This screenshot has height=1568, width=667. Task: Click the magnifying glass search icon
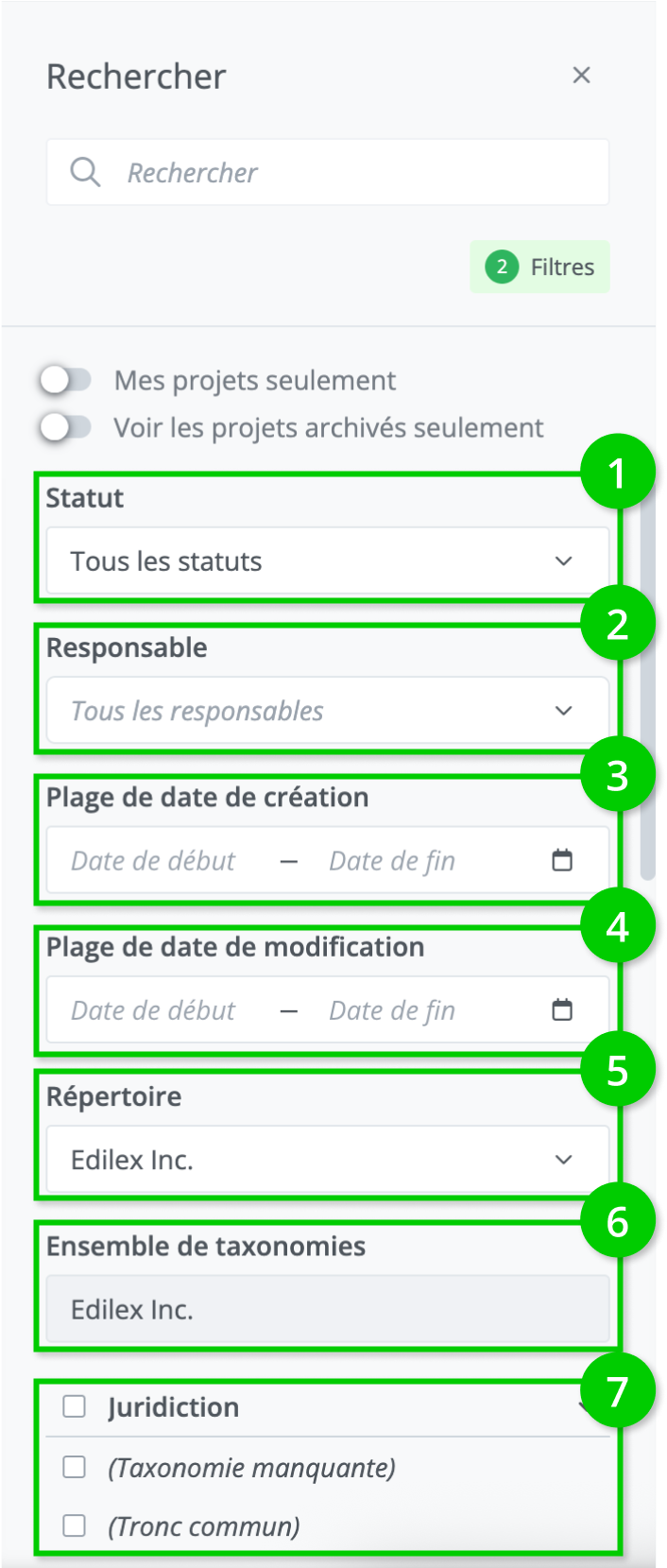point(85,172)
